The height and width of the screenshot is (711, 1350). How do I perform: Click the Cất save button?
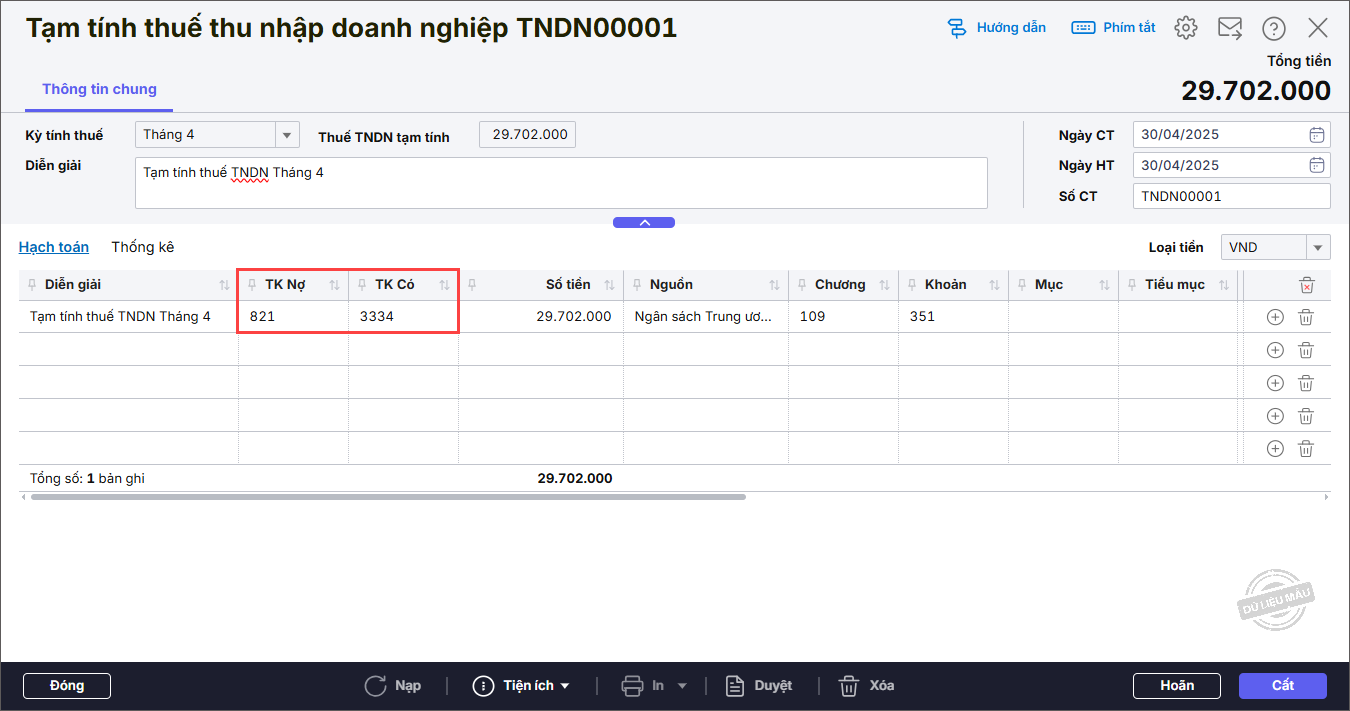click(1282, 686)
